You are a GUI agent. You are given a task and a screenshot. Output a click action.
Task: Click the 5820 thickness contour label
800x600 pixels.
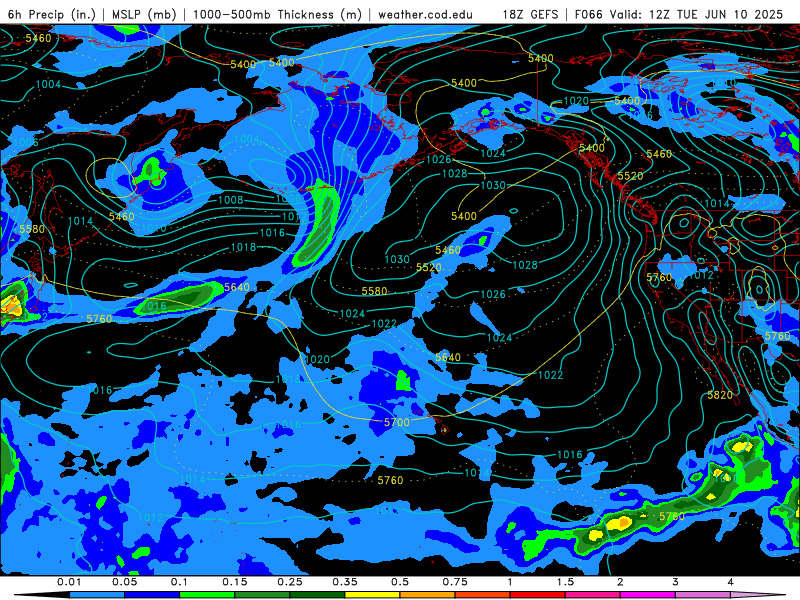pos(720,395)
